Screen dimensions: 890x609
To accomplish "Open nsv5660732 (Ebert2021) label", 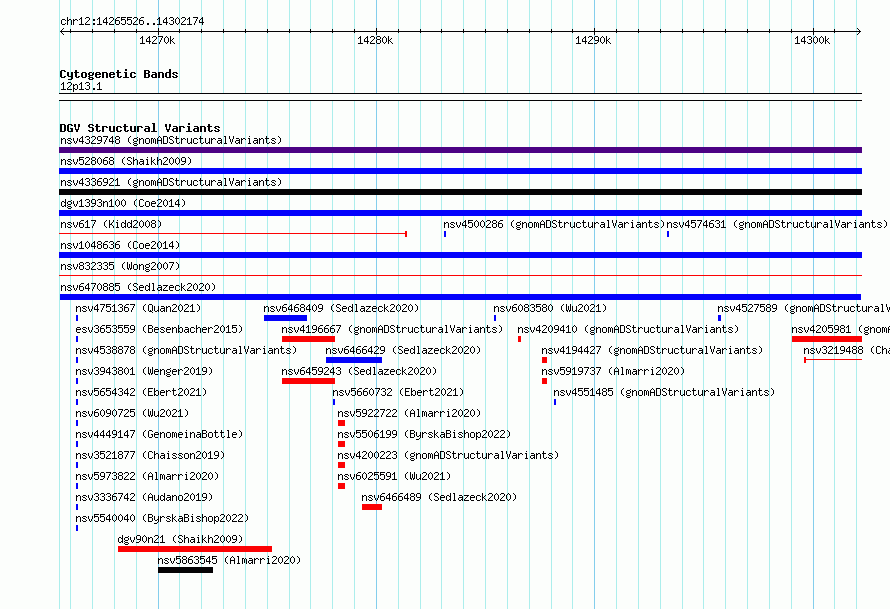I will click(398, 392).
